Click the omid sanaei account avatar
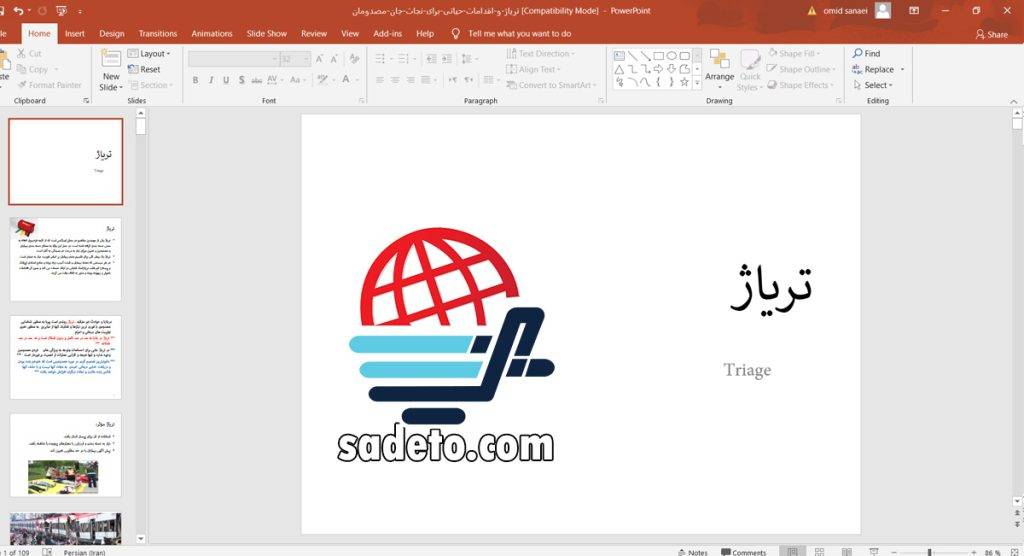 (883, 10)
